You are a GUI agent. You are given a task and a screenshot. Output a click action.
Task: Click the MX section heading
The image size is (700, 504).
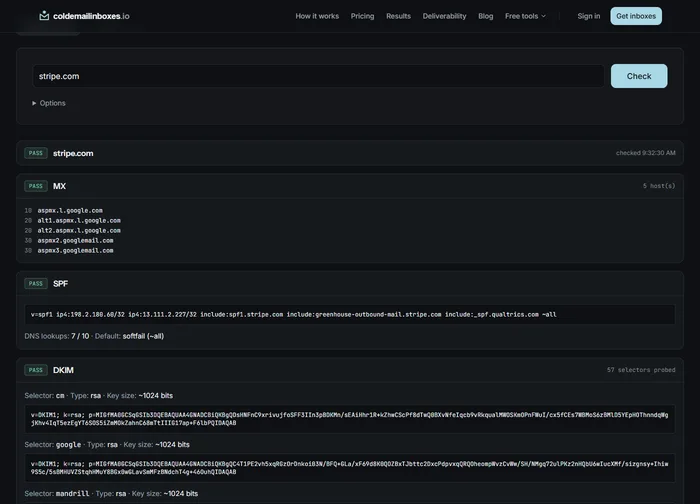(x=59, y=186)
